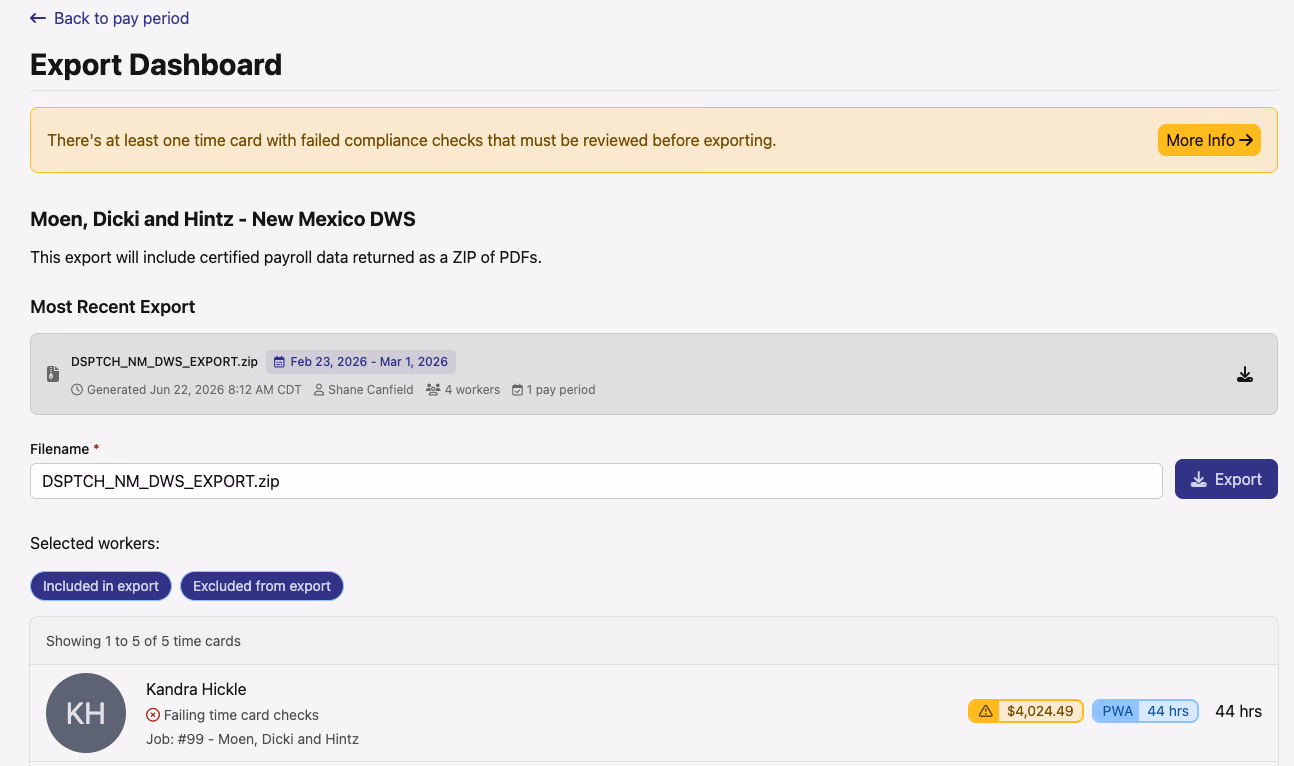This screenshot has width=1294, height=766.
Task: Click the Failing time card checks label
Action: tap(241, 715)
